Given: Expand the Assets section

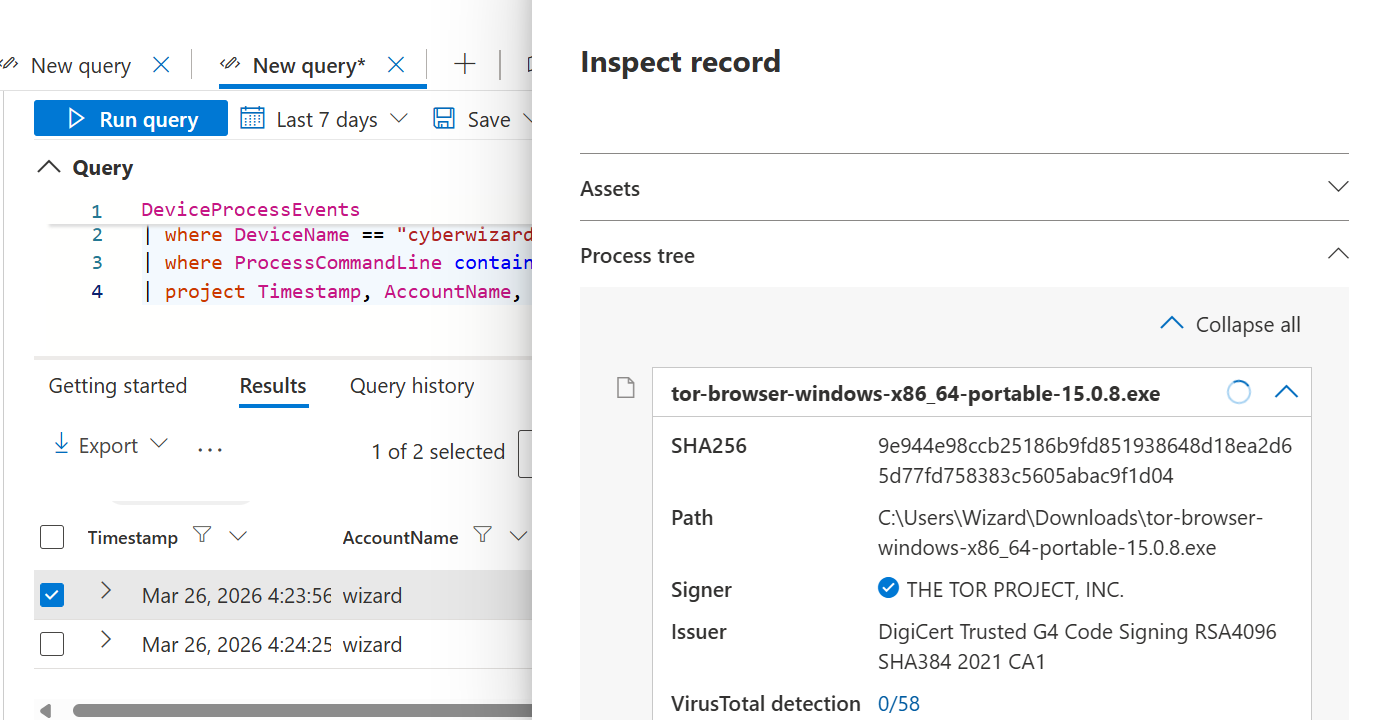Looking at the screenshot, I should tap(1337, 188).
